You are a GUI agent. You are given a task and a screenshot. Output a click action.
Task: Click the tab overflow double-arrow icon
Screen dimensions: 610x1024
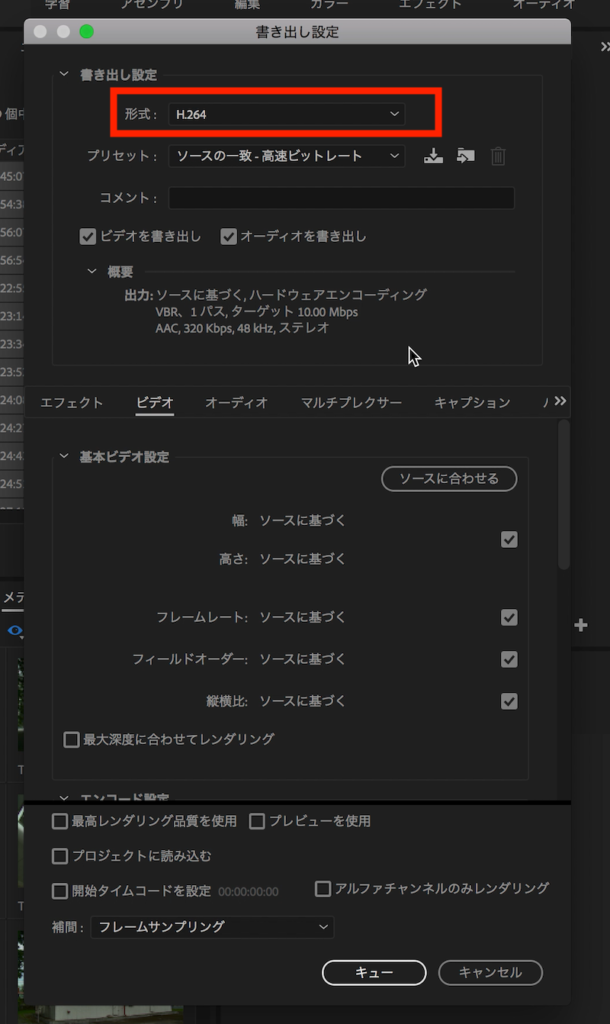560,401
